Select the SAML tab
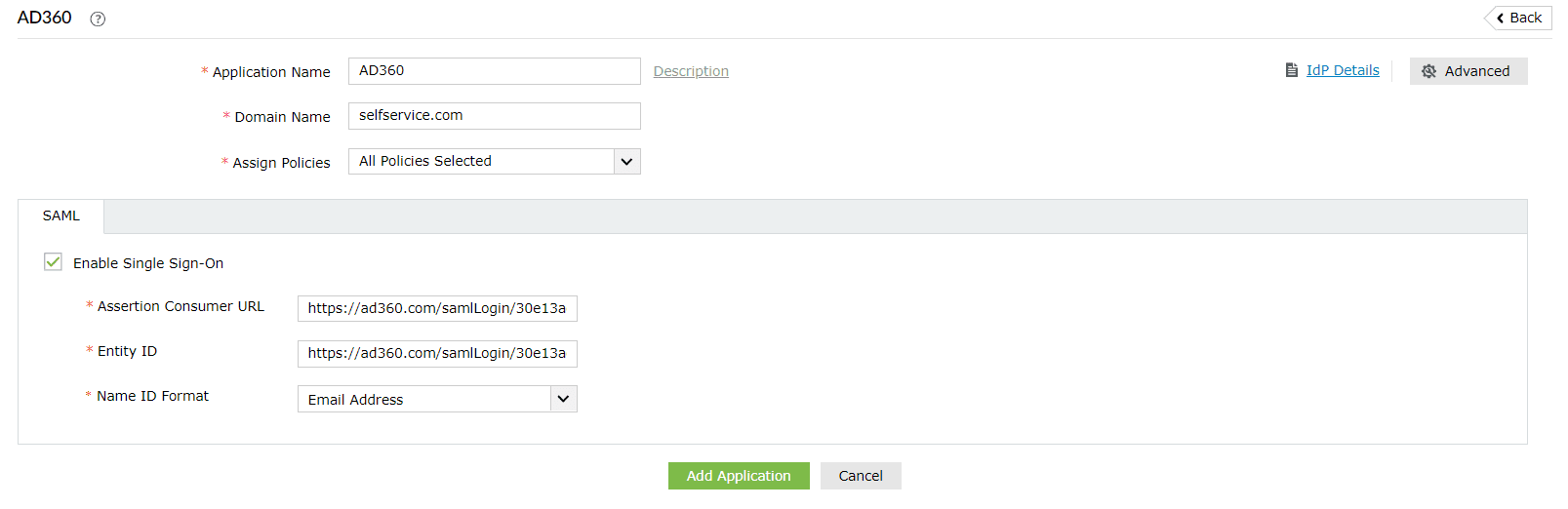The height and width of the screenshot is (509, 1568). [61, 216]
